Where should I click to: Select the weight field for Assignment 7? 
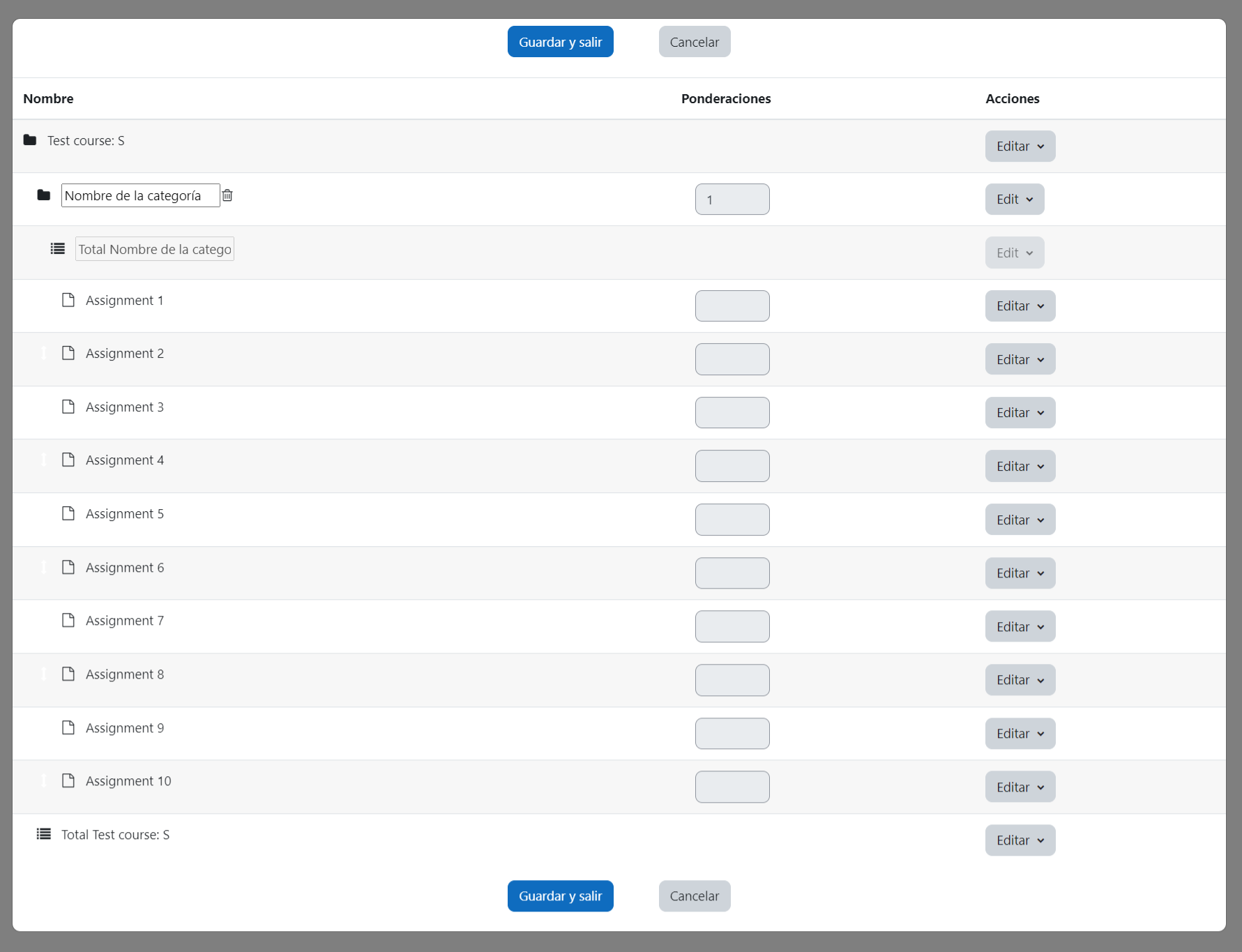coord(732,626)
